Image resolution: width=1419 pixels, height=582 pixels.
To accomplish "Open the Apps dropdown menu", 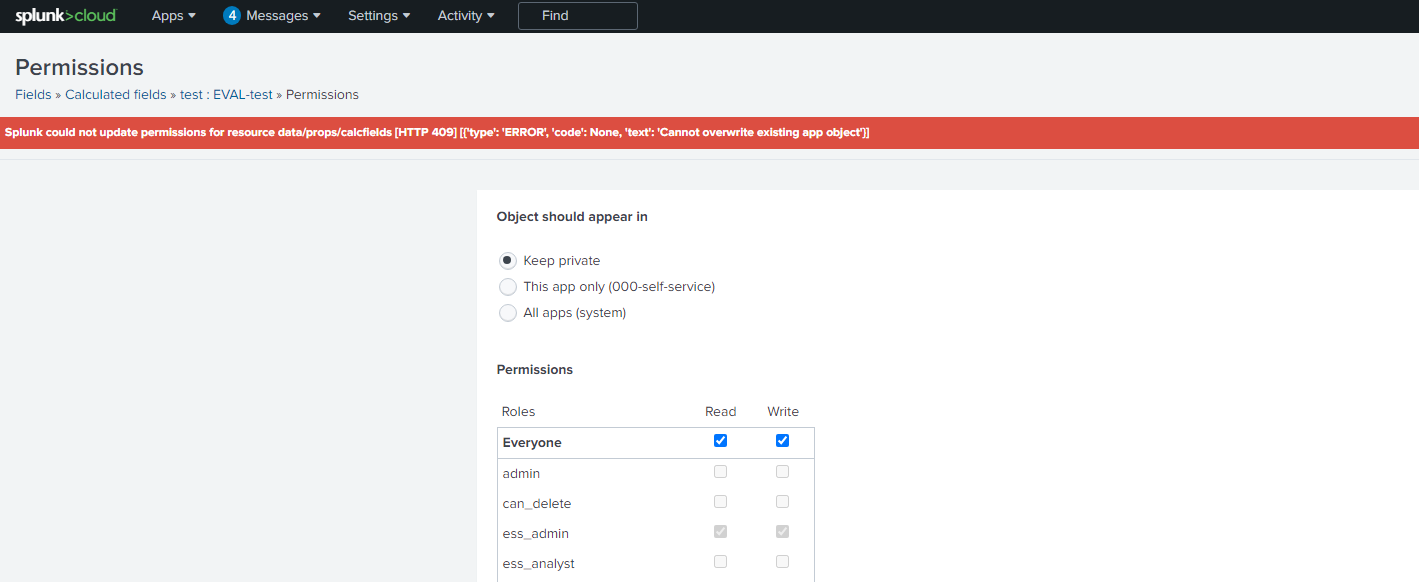I will click(174, 16).
